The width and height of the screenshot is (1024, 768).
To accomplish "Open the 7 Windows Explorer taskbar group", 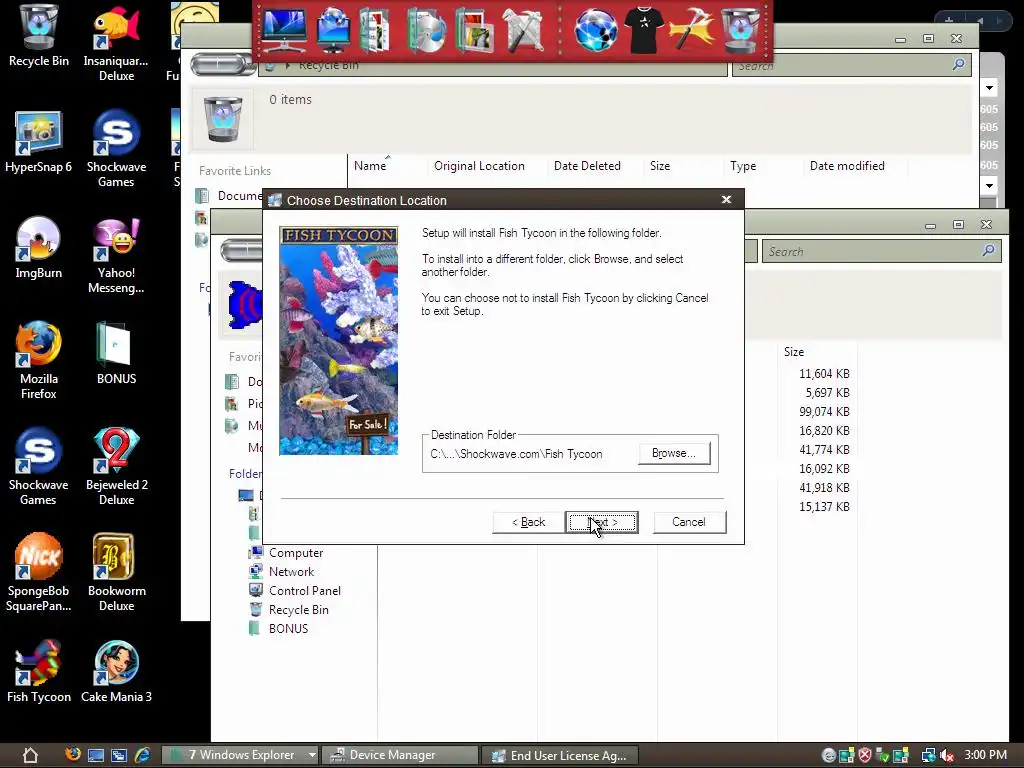I will tap(240, 755).
